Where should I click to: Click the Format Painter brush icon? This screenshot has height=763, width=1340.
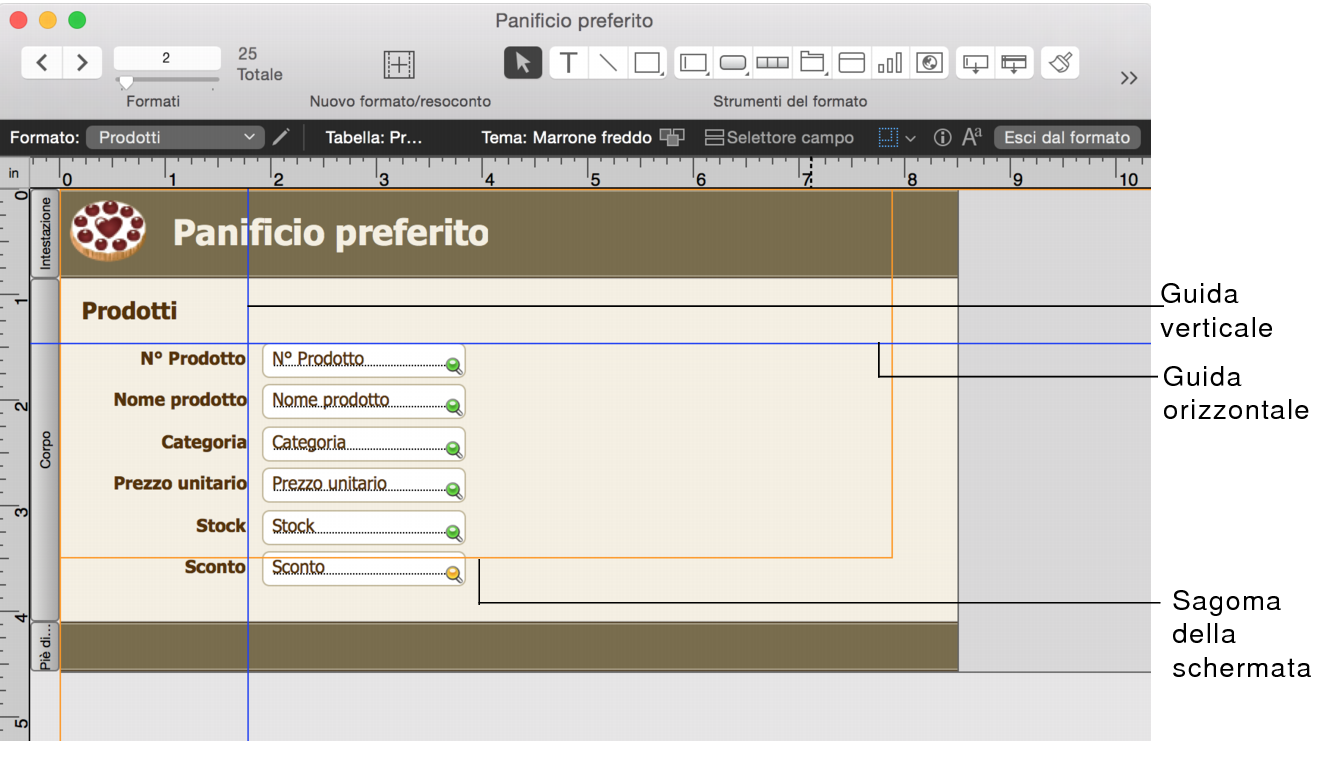click(1060, 63)
